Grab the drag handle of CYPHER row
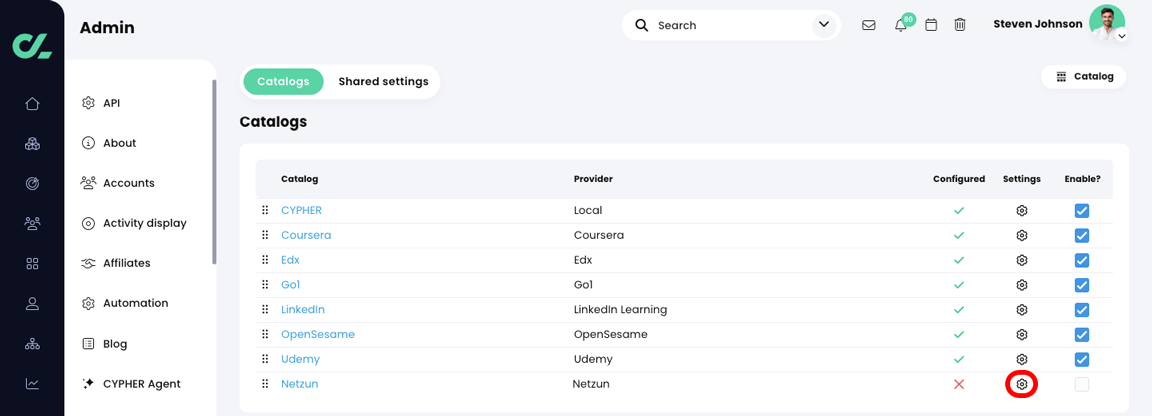Viewport: 1152px width, 416px height. tap(265, 210)
